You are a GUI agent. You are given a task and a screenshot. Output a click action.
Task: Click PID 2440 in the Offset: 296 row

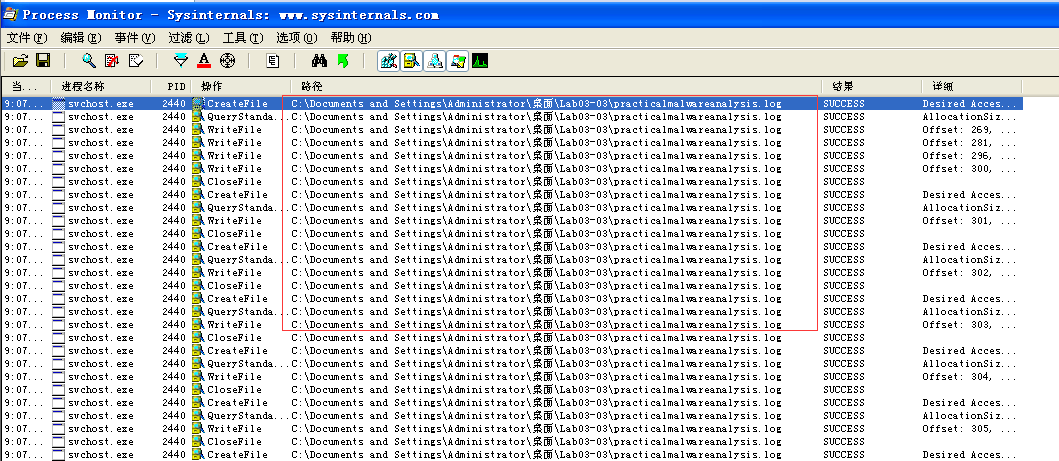[174, 156]
